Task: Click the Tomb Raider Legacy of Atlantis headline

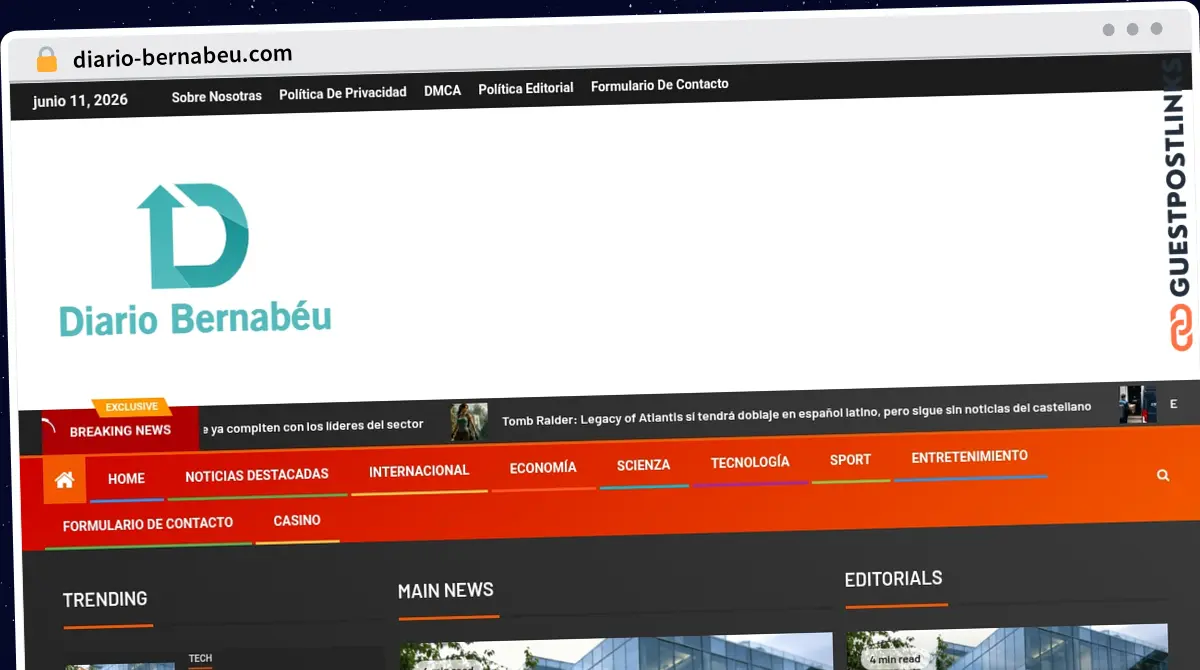Action: click(x=796, y=413)
